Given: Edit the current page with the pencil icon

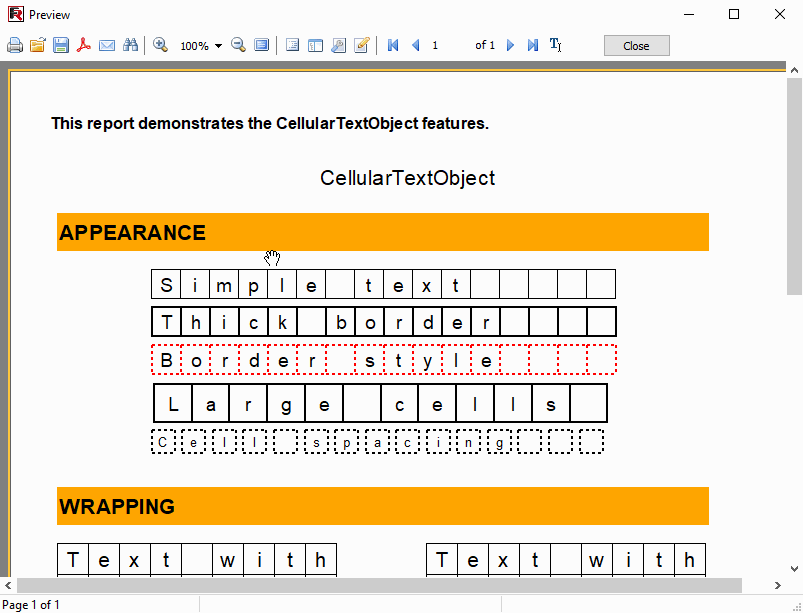Looking at the screenshot, I should click(x=362, y=46).
